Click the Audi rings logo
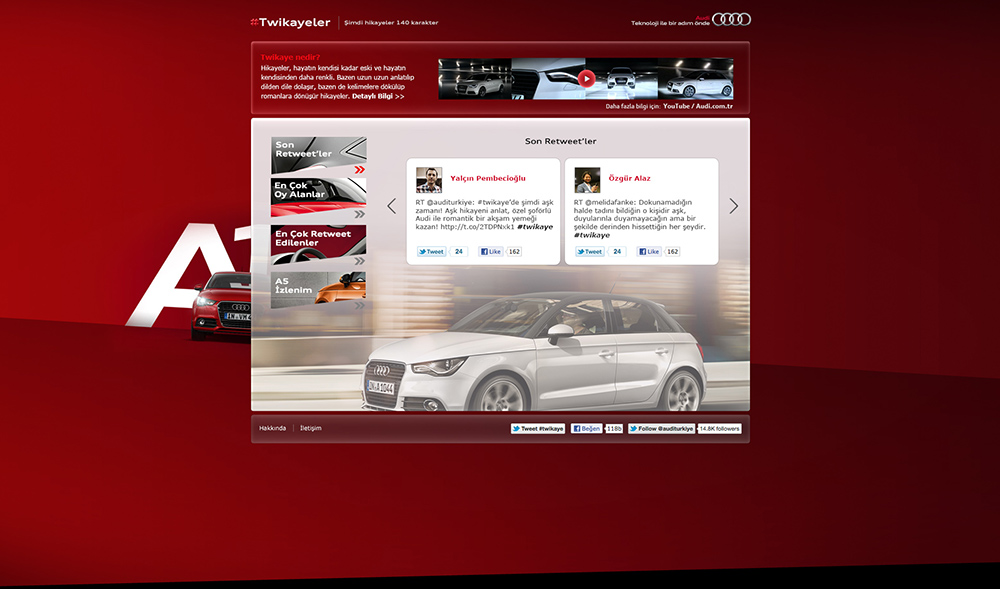 731,19
